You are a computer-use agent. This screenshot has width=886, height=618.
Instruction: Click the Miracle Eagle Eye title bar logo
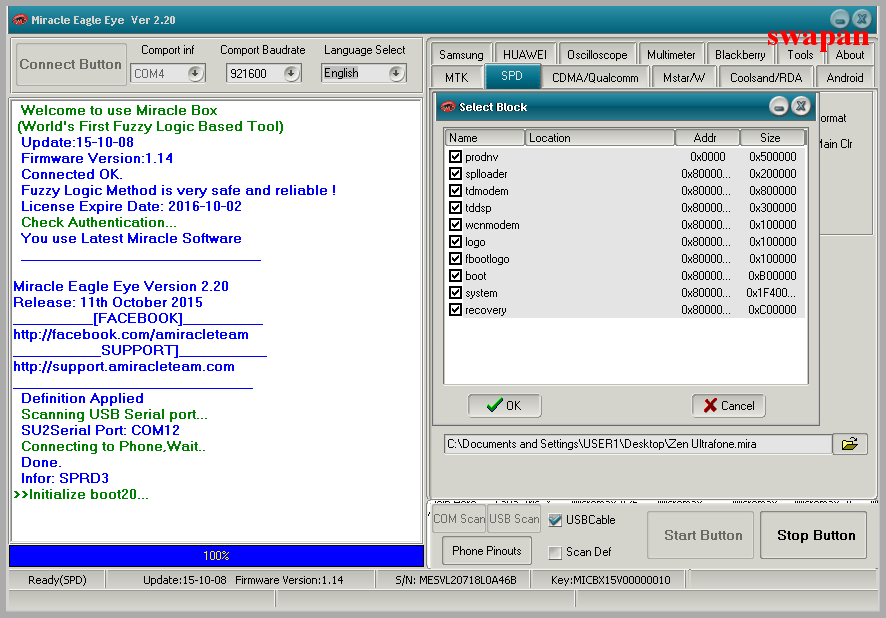(20, 20)
